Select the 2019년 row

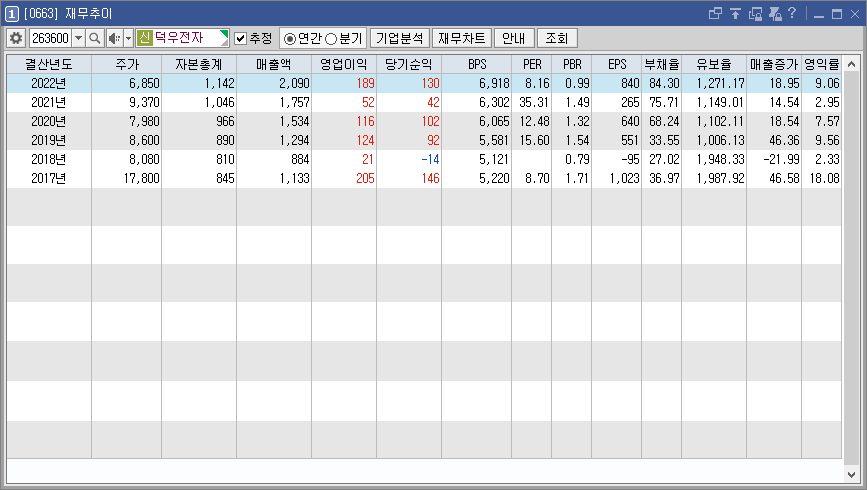(x=424, y=140)
